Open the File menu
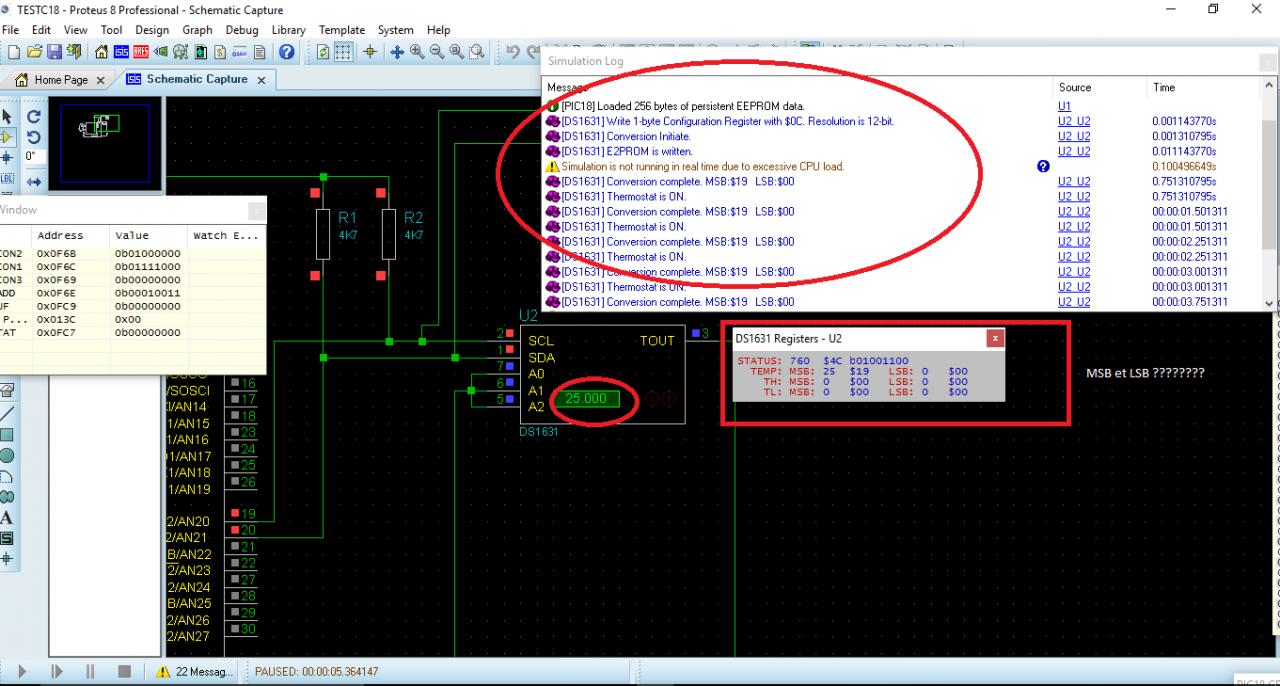 point(11,30)
